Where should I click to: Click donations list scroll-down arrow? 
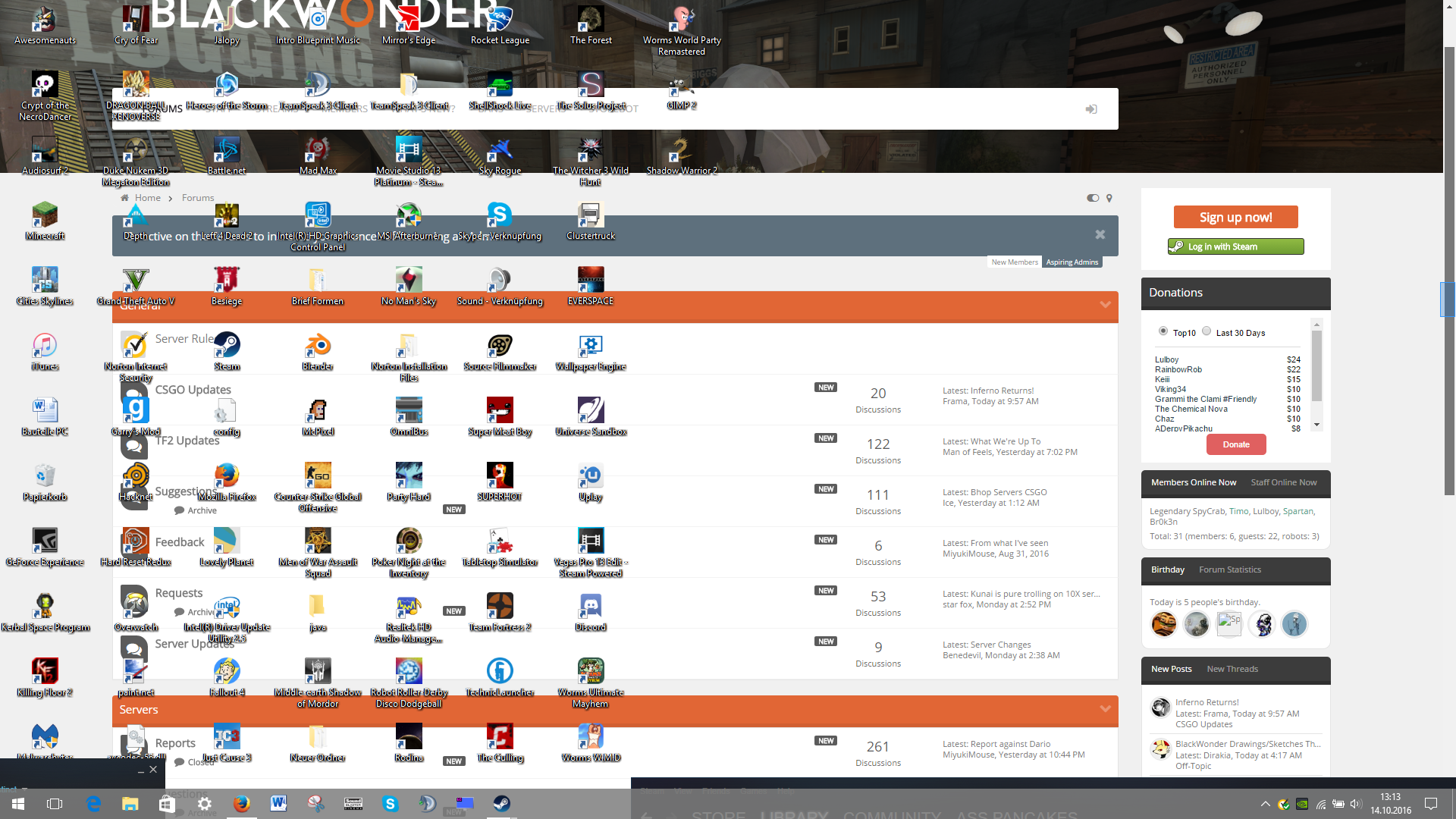[1317, 425]
